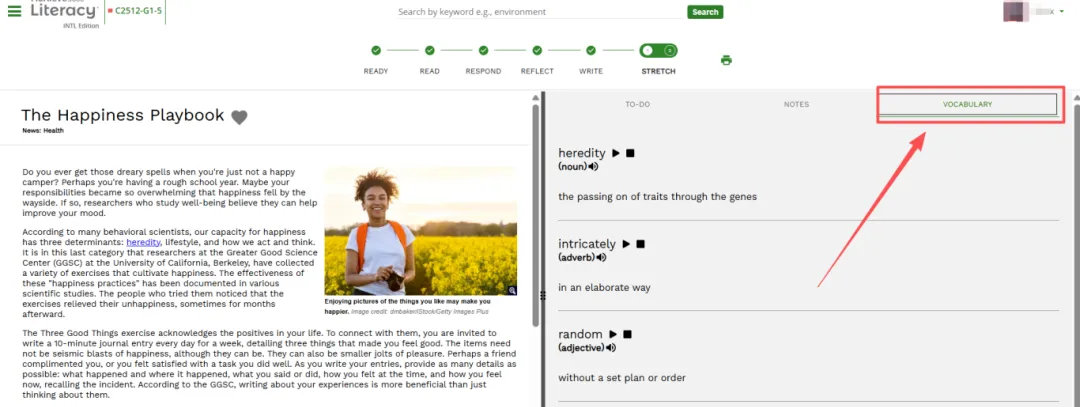Stop the heredity audio playback
Viewport: 1080px width, 407px height.
tap(630, 153)
